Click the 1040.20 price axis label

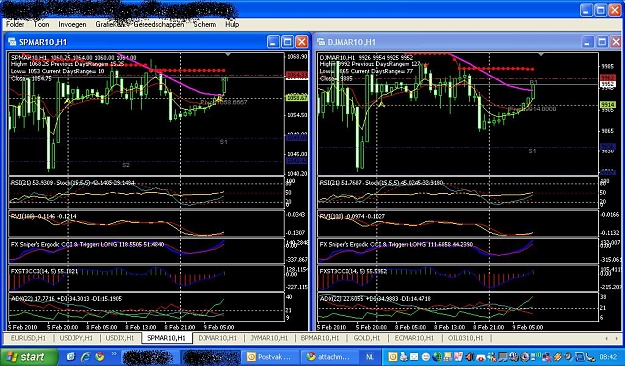[297, 174]
